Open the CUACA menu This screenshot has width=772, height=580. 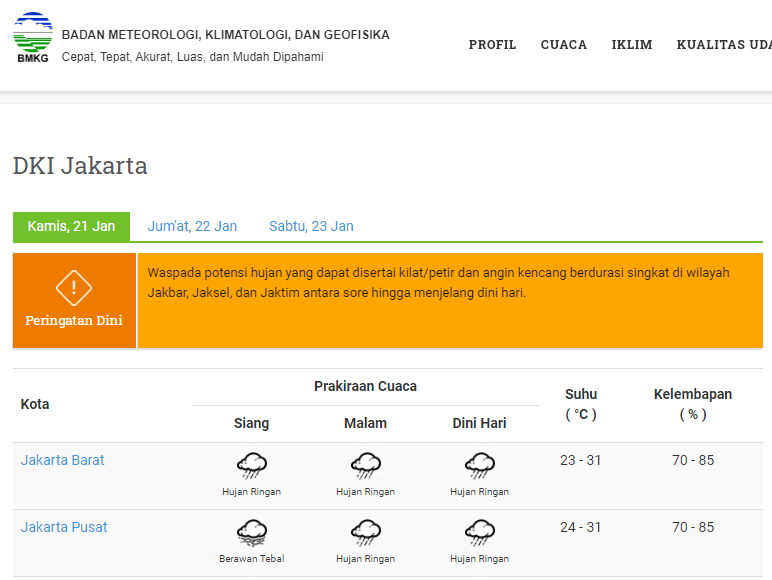coord(564,45)
